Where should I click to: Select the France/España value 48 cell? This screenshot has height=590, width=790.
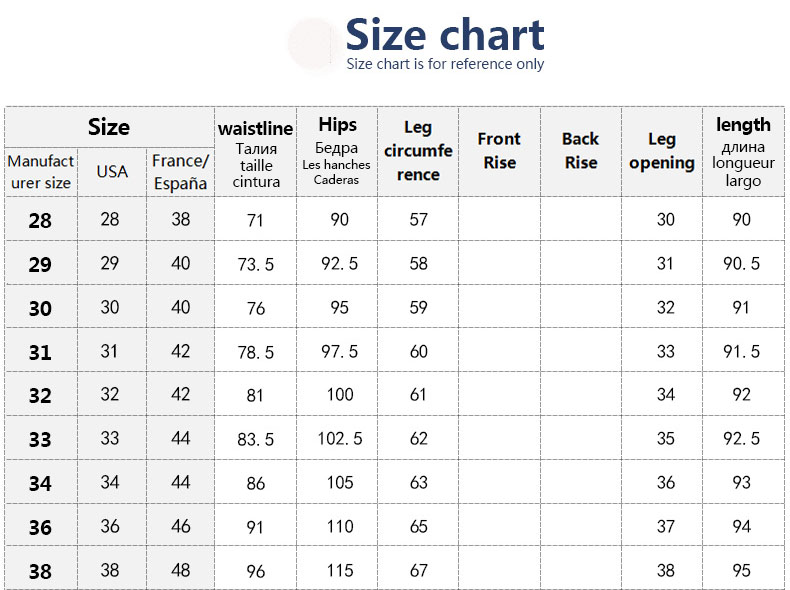180,570
